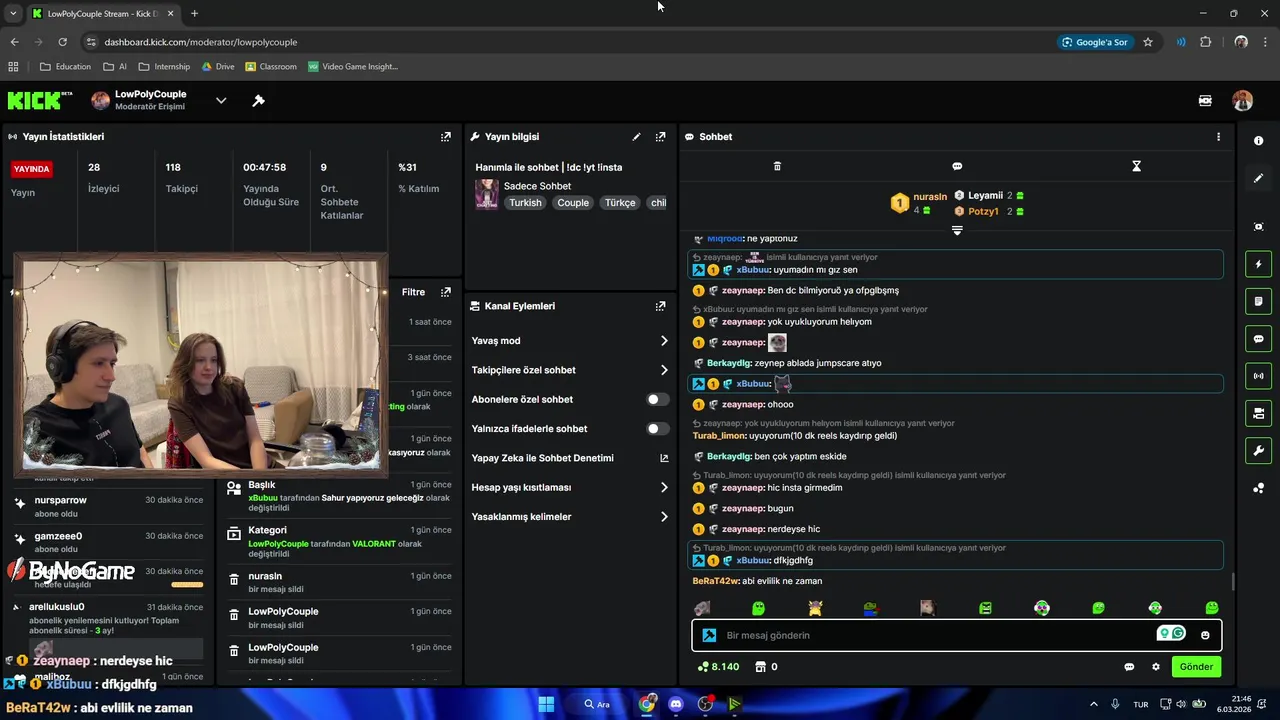The width and height of the screenshot is (1280, 720).
Task: Click the speech bubble icon in right sidebar
Action: click(1258, 339)
